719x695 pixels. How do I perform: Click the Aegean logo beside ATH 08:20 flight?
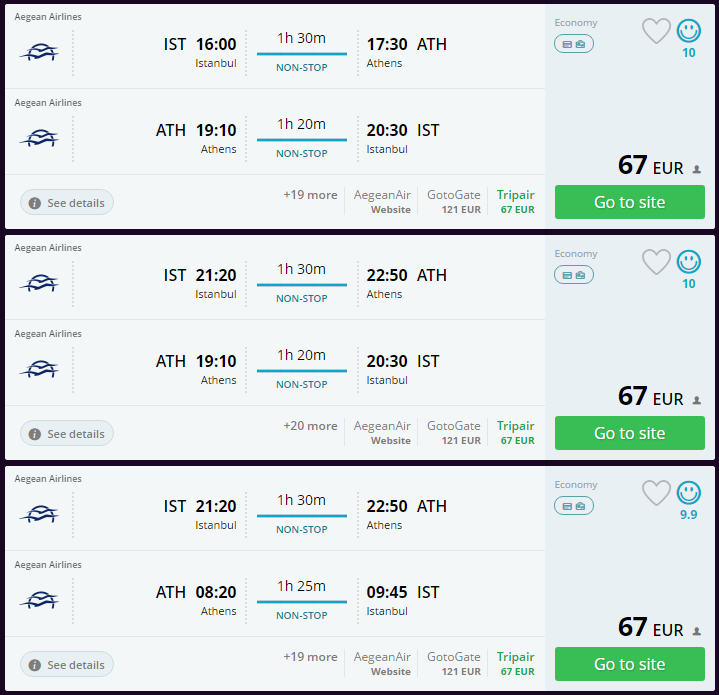click(x=39, y=600)
